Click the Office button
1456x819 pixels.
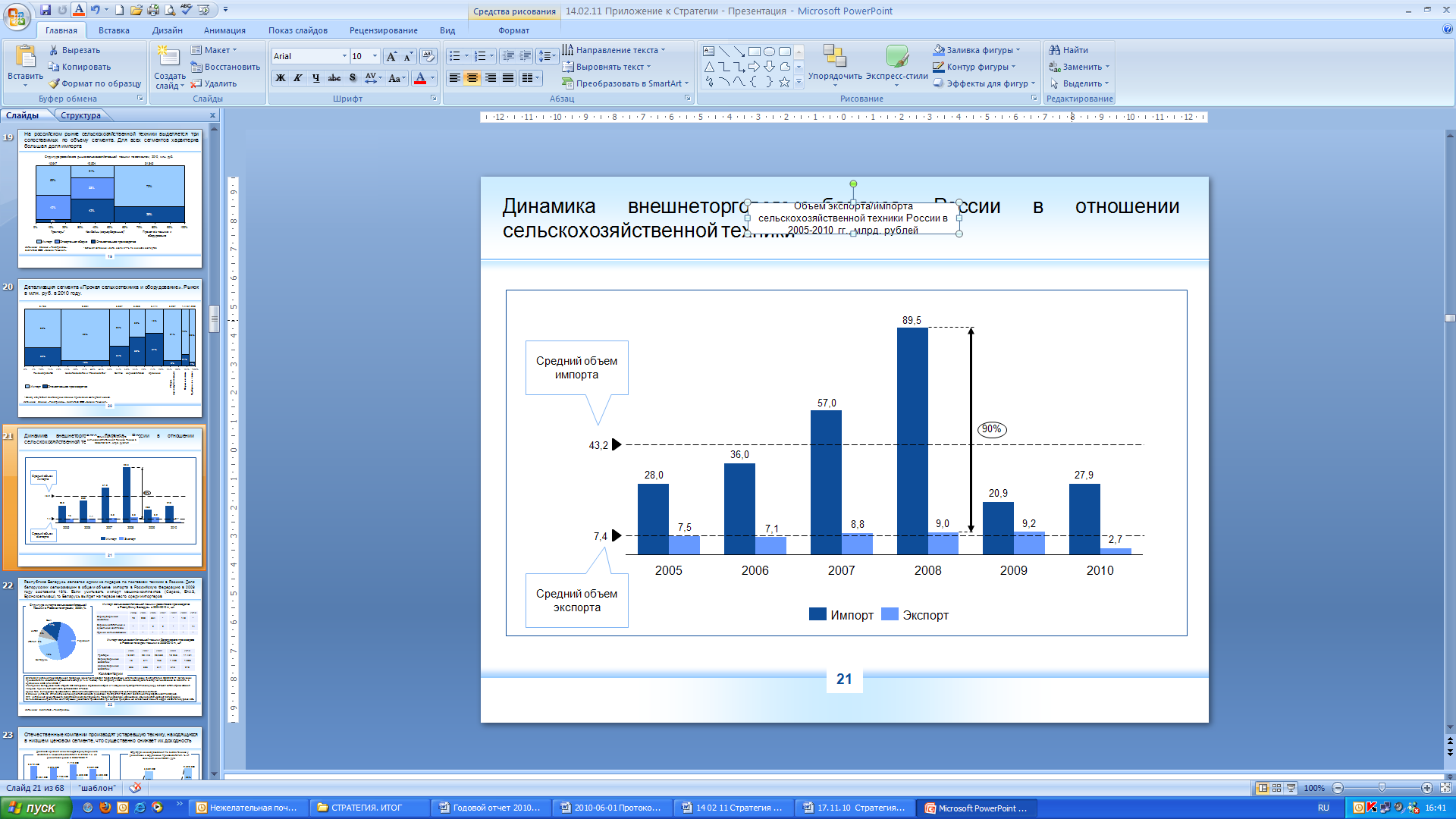(17, 17)
